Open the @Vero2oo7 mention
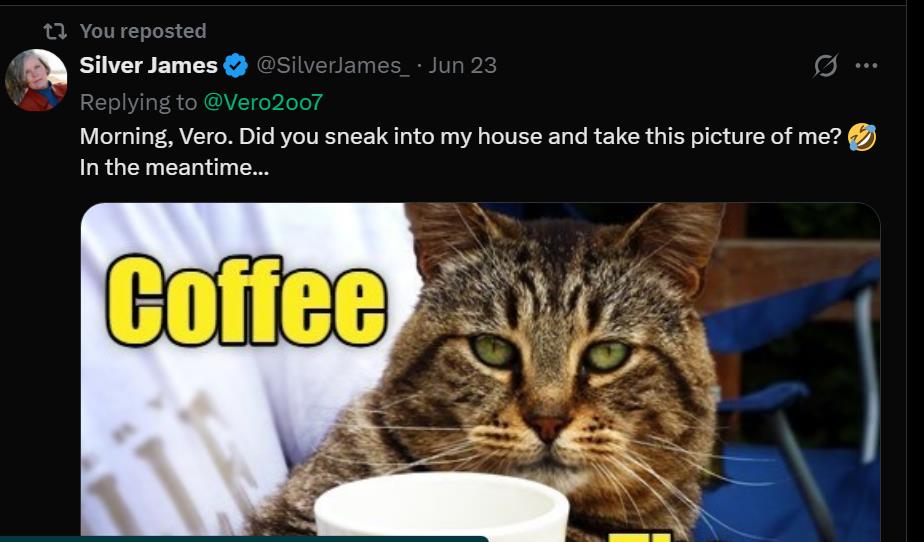Image resolution: width=924 pixels, height=542 pixels. tap(263, 103)
